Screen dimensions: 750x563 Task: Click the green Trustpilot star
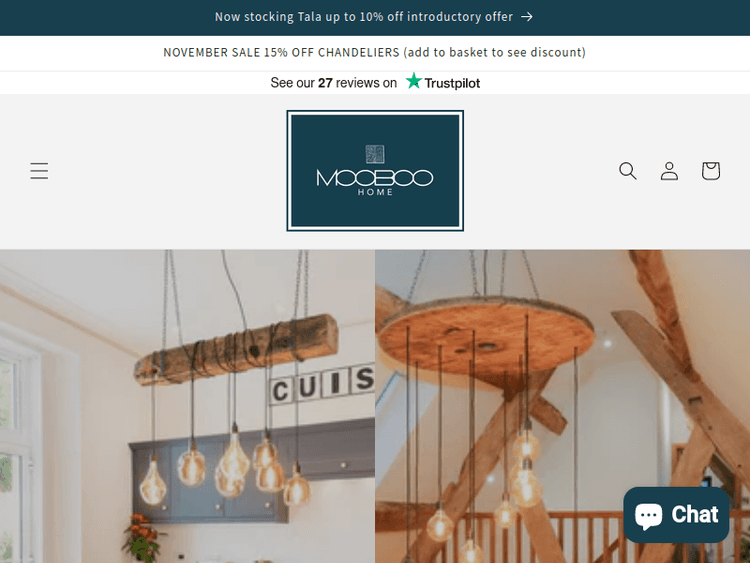[x=414, y=81]
